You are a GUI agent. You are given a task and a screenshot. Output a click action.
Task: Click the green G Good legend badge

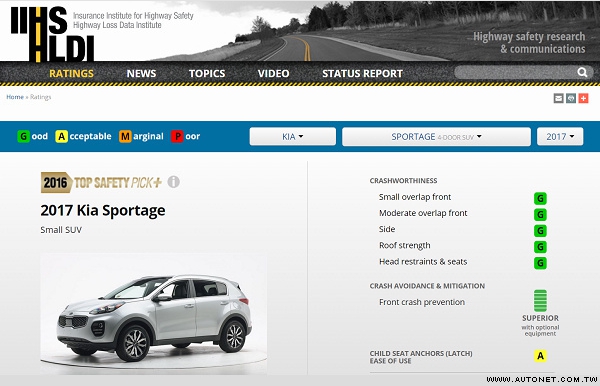click(x=23, y=136)
